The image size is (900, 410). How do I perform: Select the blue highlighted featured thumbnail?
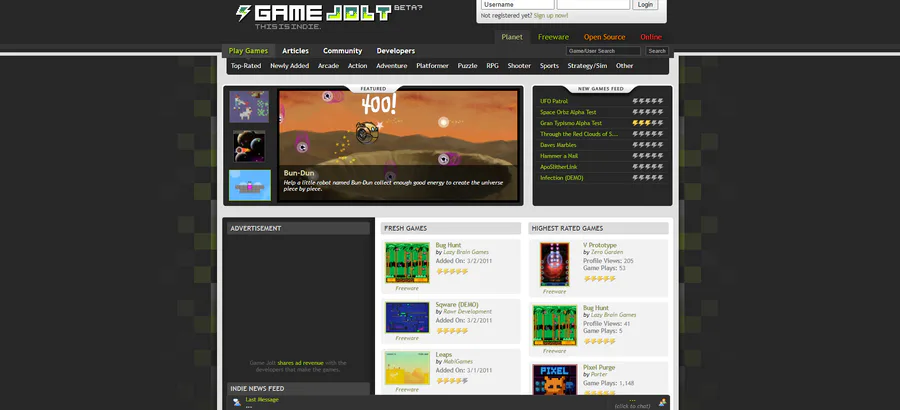[250, 185]
